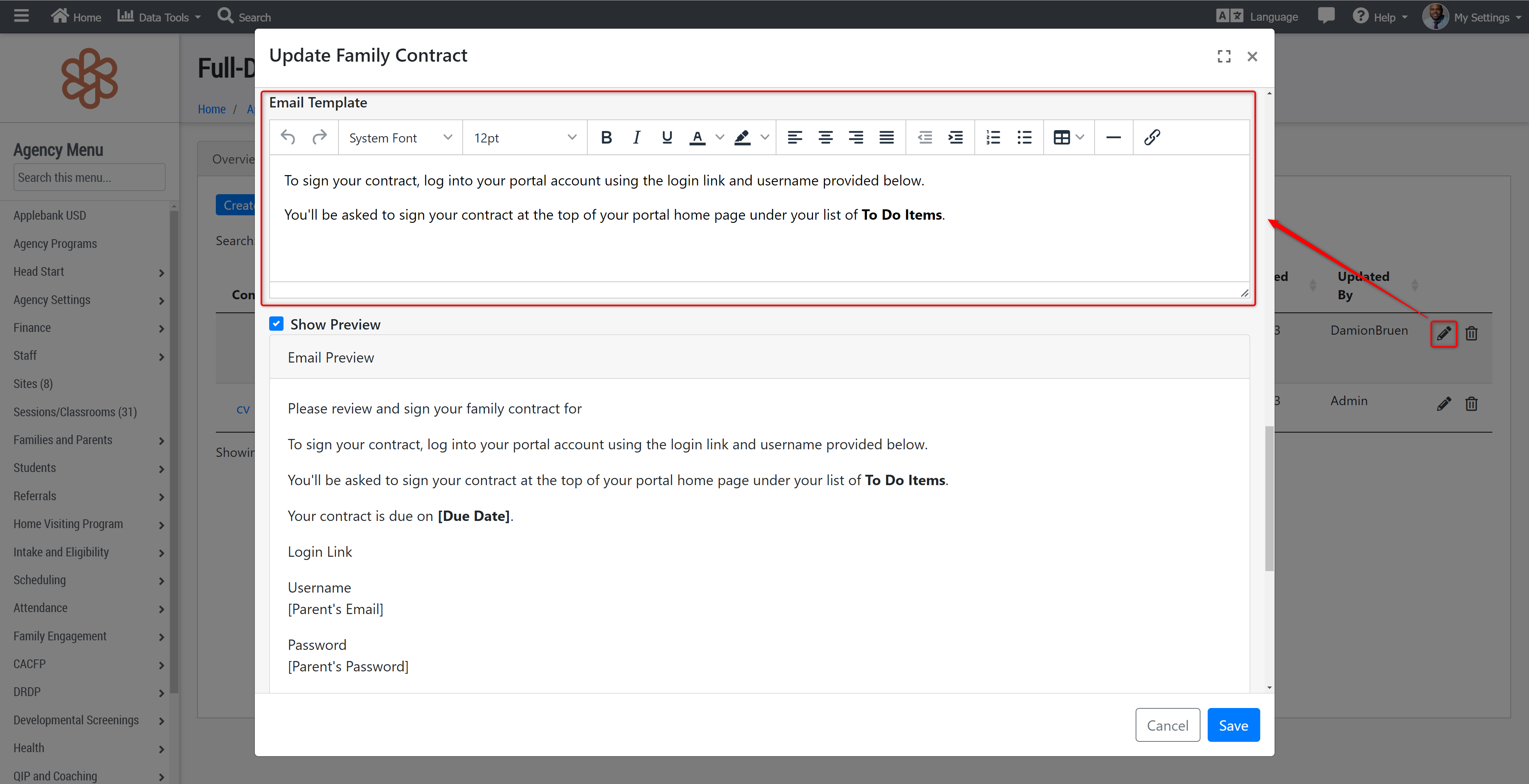
Task: Toggle Bold formatting in email editor
Action: coord(606,138)
